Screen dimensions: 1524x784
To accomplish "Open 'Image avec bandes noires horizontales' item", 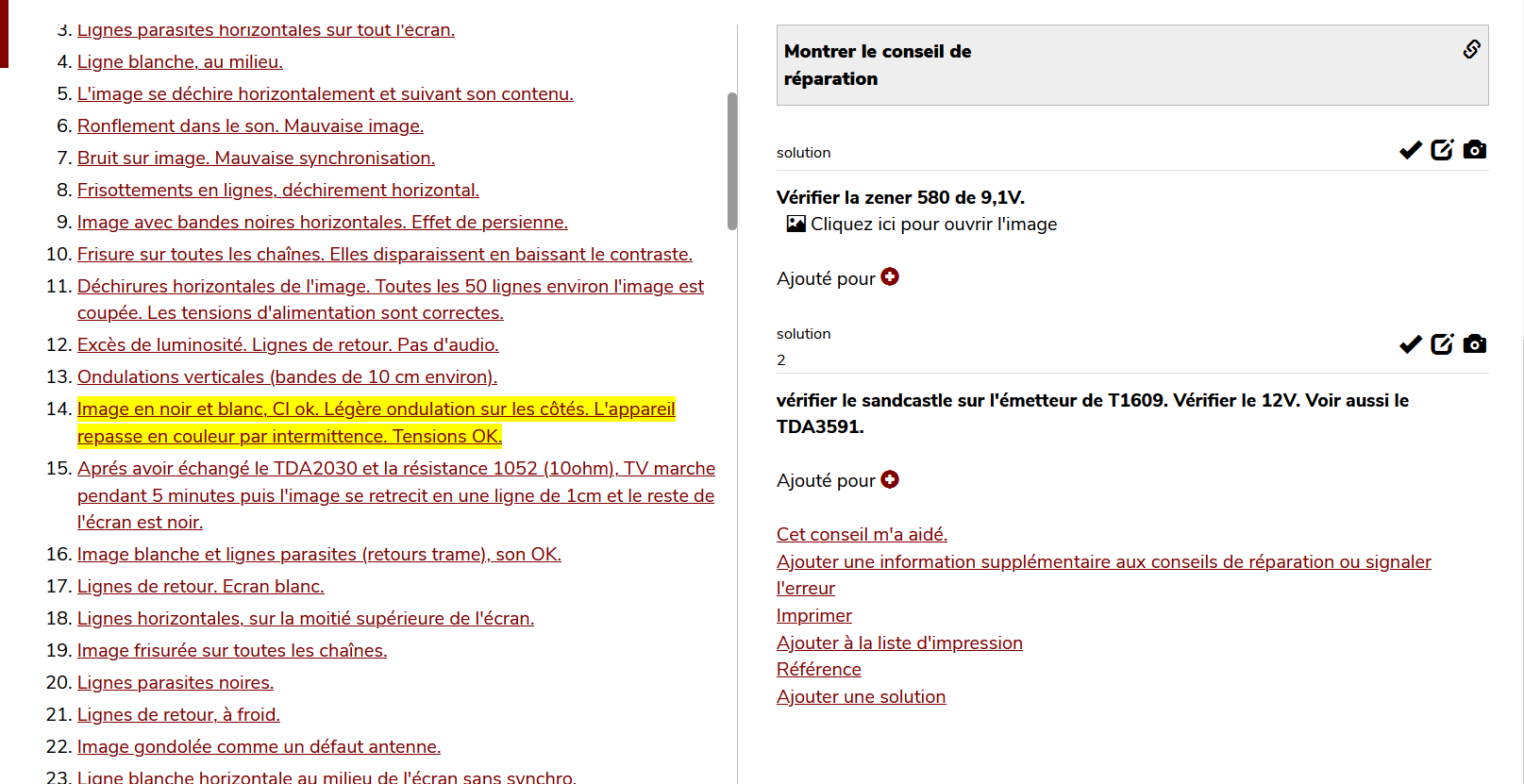I will (x=322, y=222).
